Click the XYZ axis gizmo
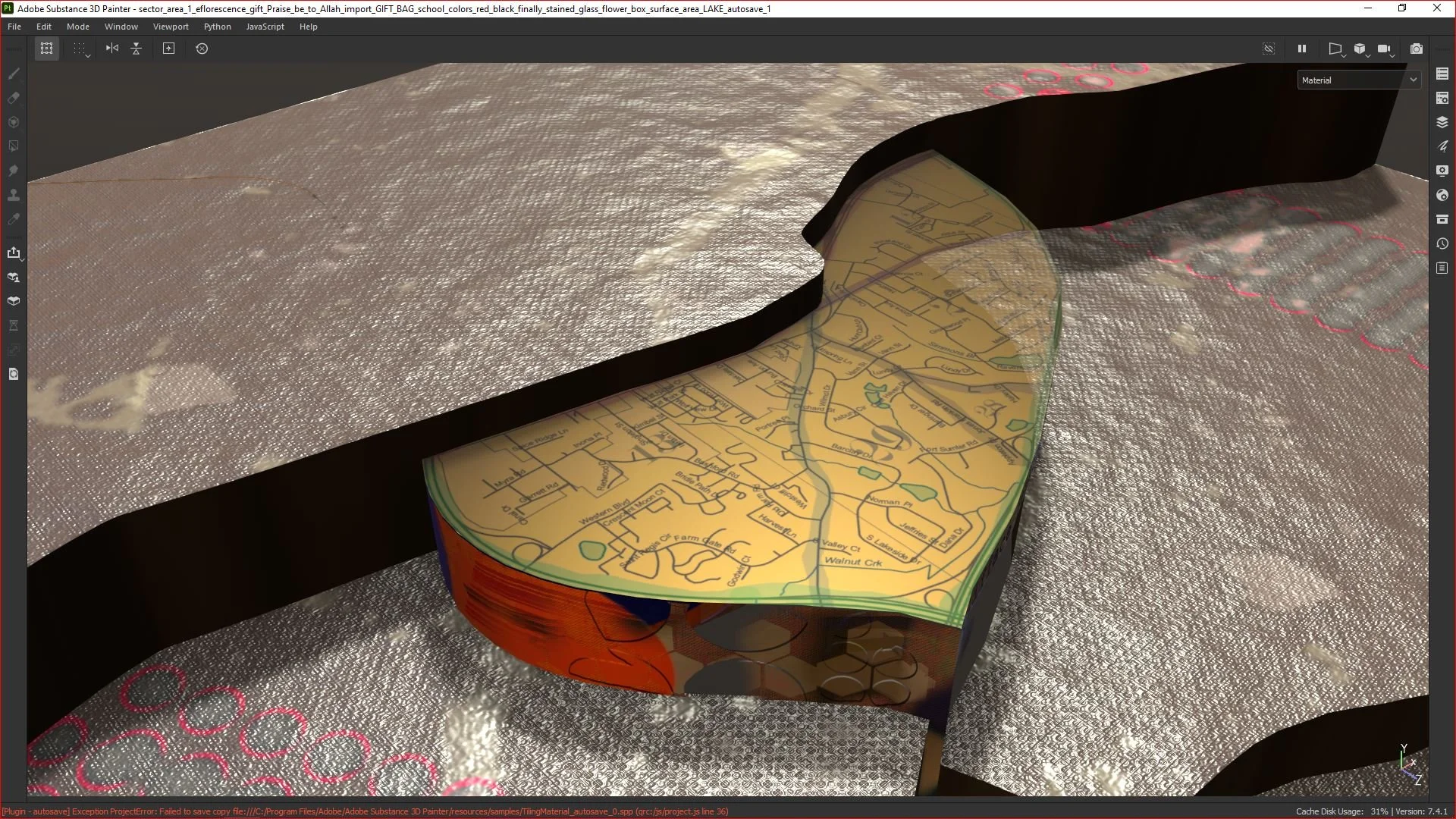 point(1409,764)
